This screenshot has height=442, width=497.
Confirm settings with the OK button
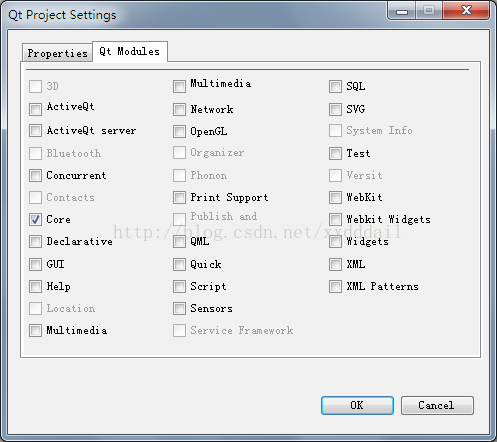[357, 405]
